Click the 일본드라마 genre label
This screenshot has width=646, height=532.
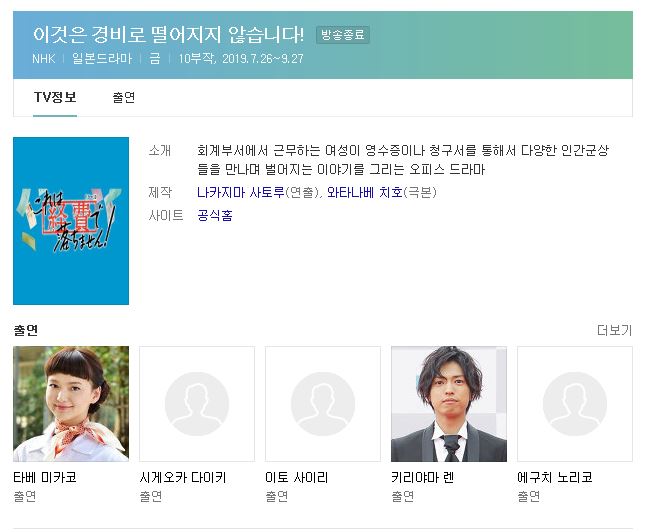[102, 59]
